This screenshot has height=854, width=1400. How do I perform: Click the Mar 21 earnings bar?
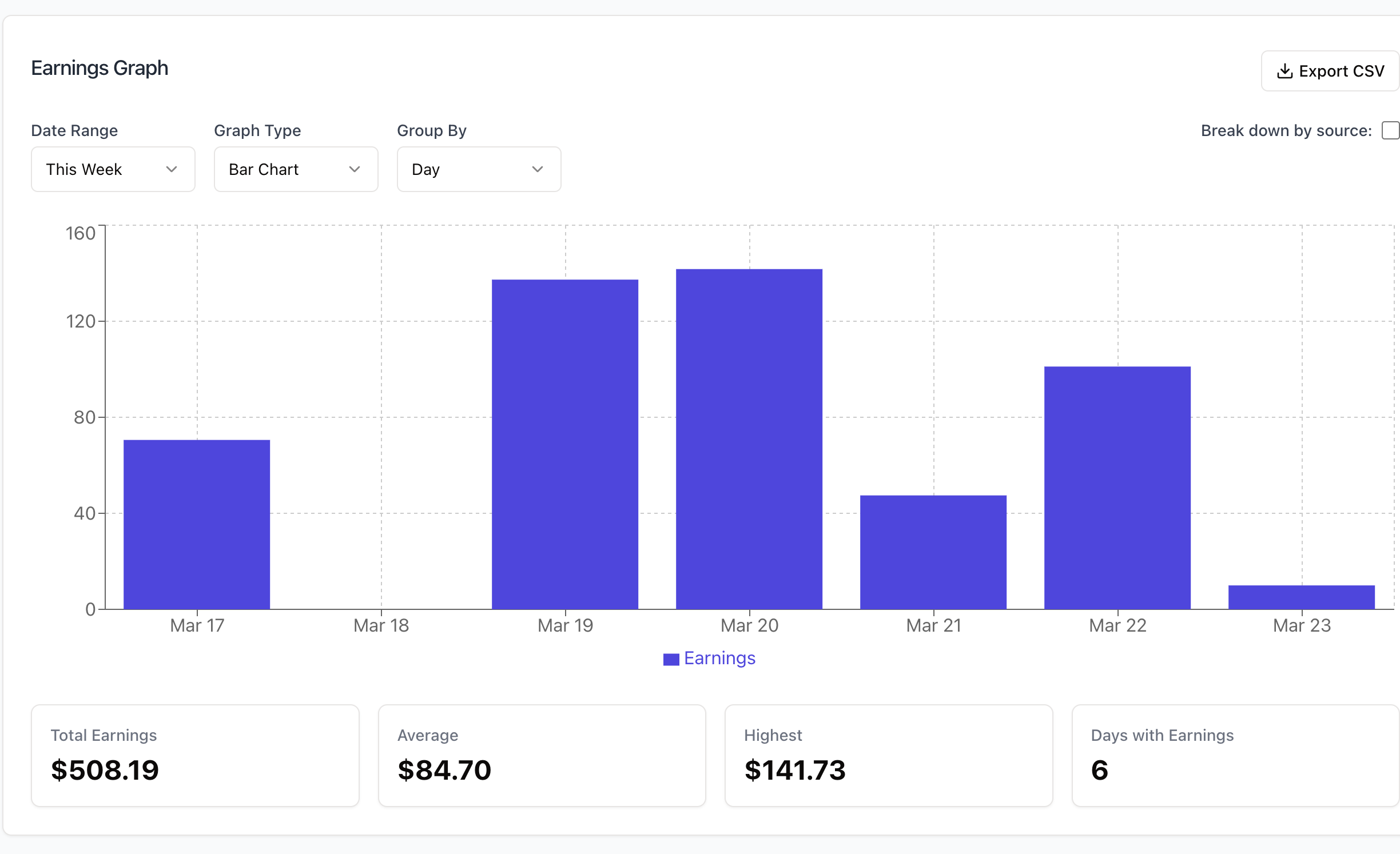click(933, 552)
